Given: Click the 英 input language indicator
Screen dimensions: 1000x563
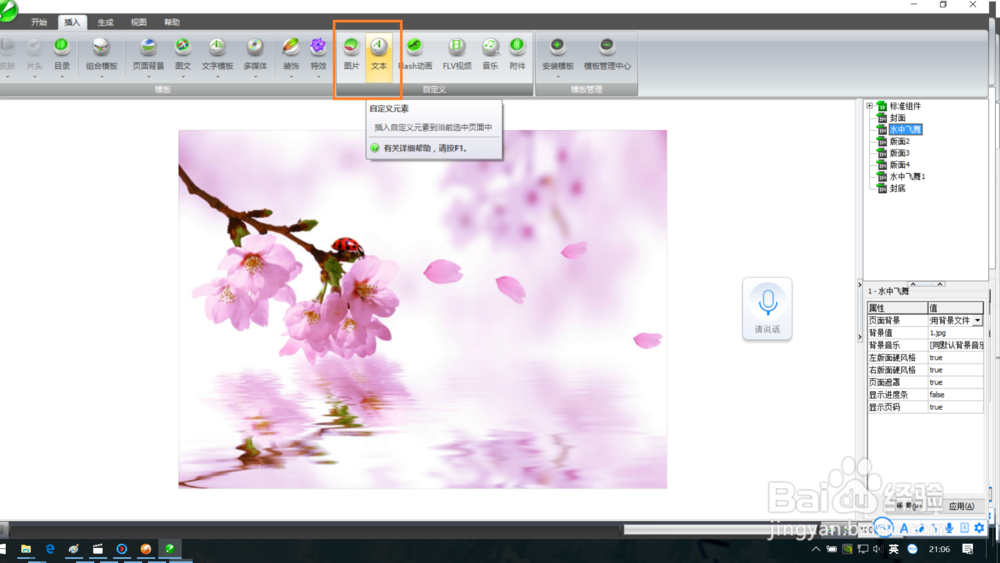Looking at the screenshot, I should pyautogui.click(x=893, y=549).
